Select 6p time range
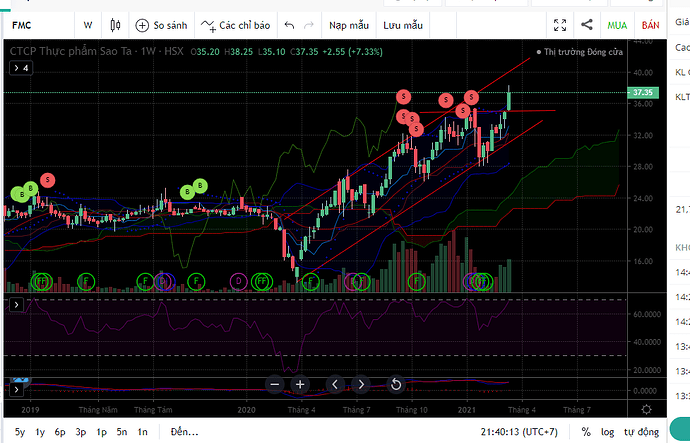The width and height of the screenshot is (690, 443). pos(60,432)
